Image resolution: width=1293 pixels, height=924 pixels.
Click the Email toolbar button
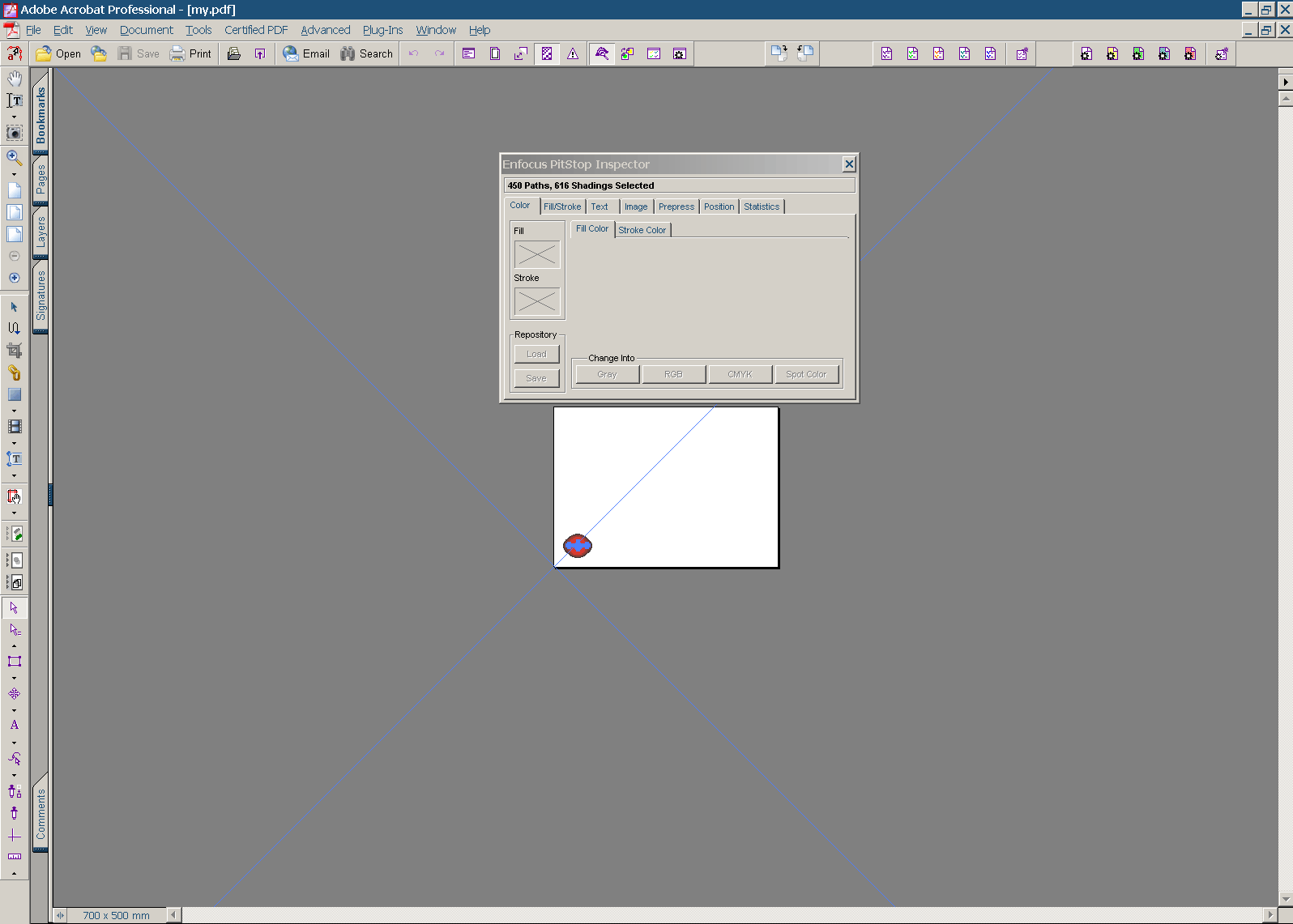pos(306,53)
